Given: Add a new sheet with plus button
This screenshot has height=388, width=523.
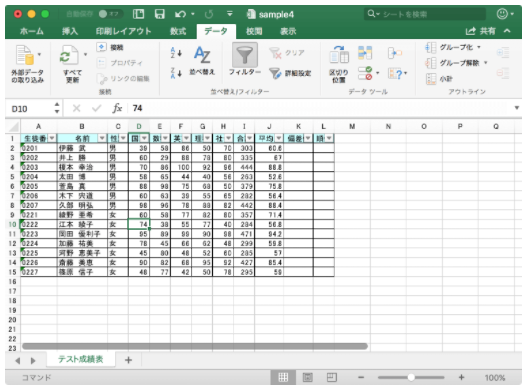Looking at the screenshot, I should click(x=128, y=360).
